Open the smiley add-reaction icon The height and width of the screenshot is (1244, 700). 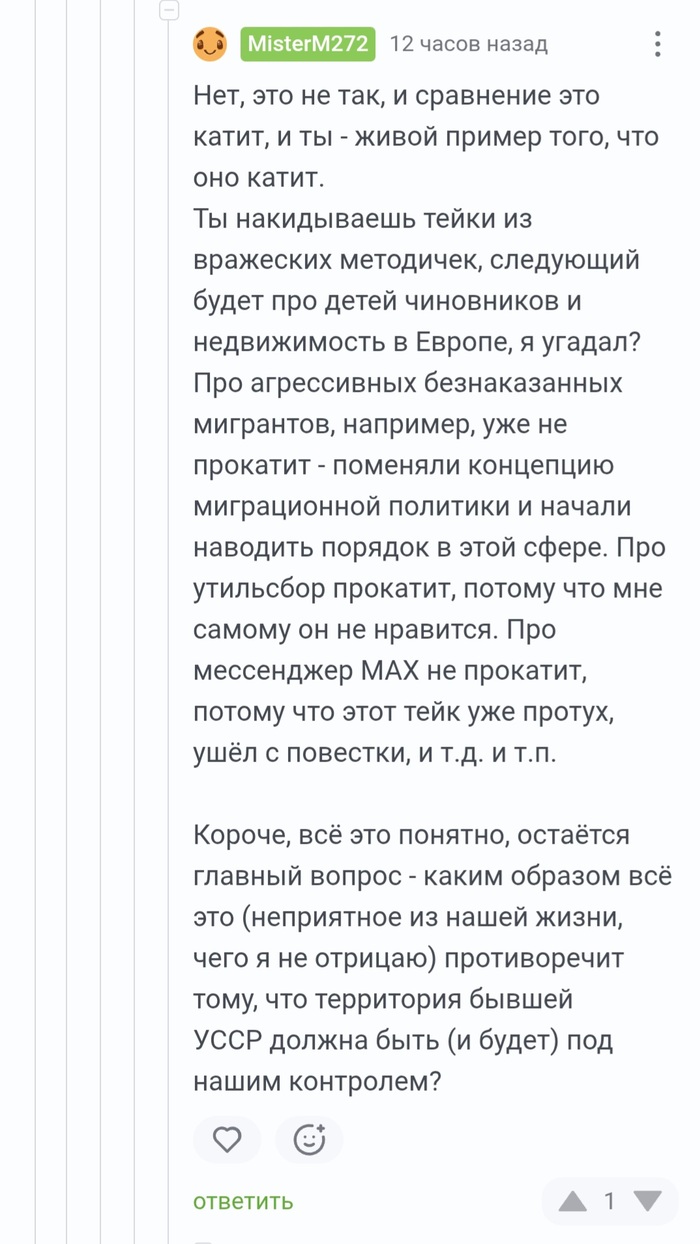pos(309,1139)
